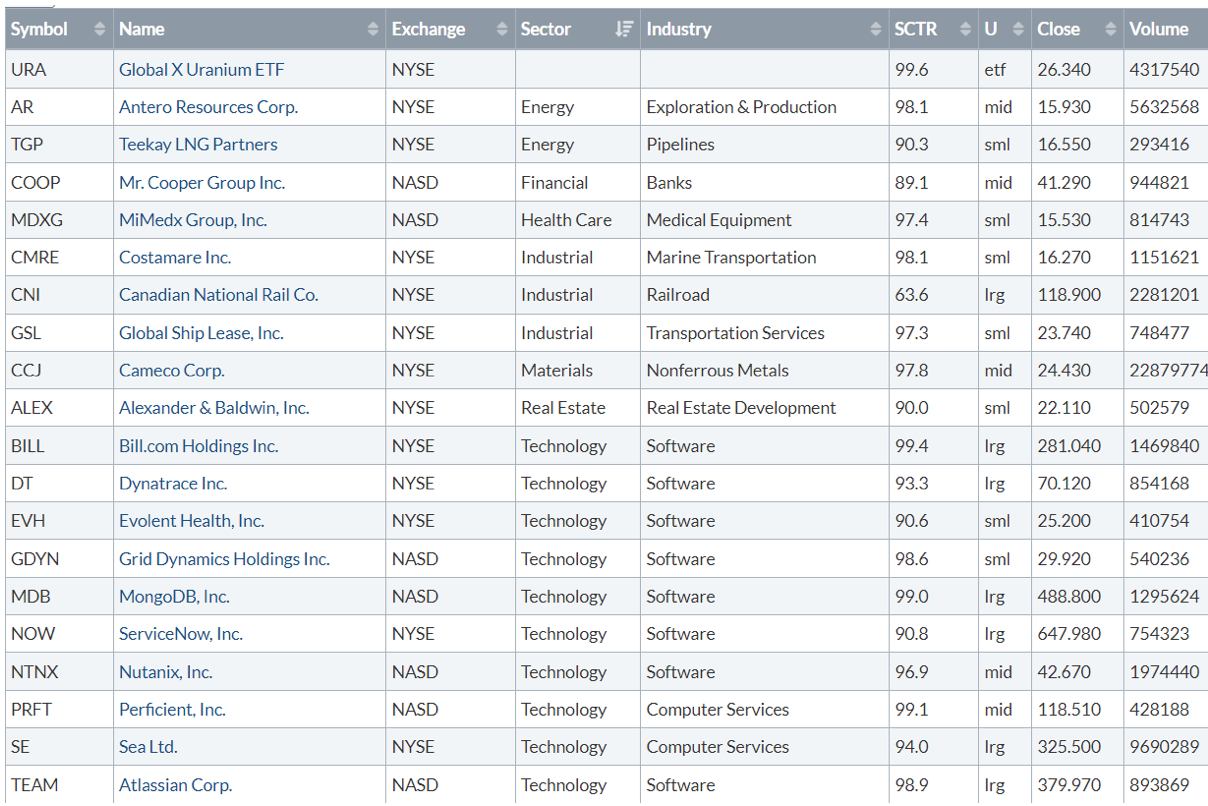Open Atlassian Corp. link
Image resolution: width=1208 pixels, height=806 pixels.
pos(175,785)
